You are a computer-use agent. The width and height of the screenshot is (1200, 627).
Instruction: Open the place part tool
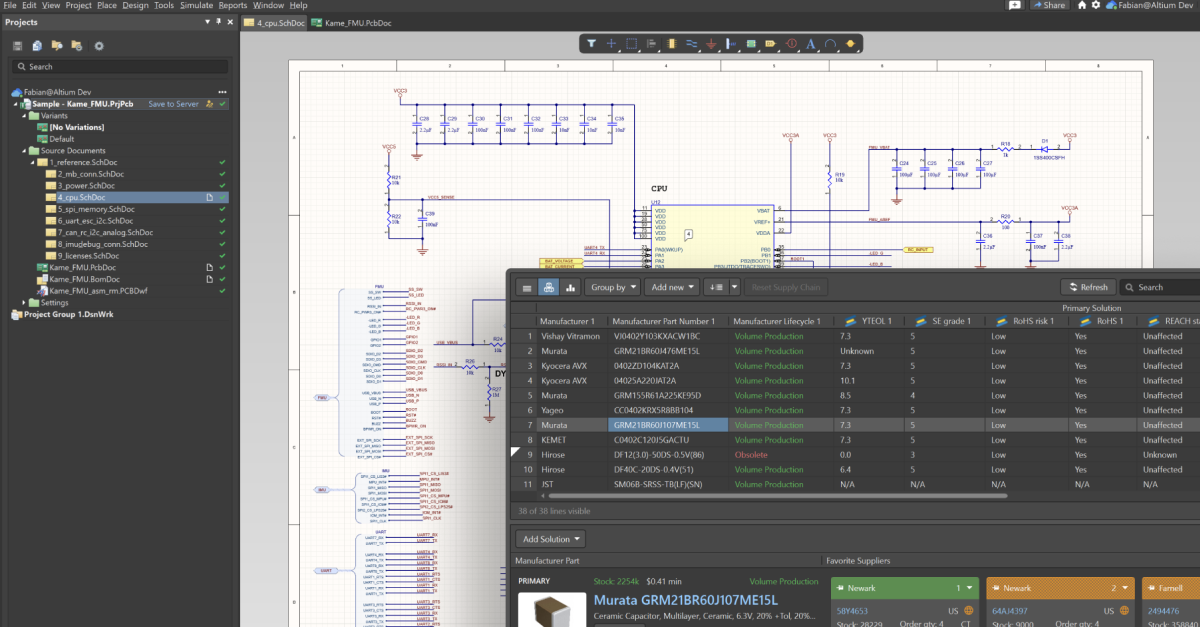point(672,43)
